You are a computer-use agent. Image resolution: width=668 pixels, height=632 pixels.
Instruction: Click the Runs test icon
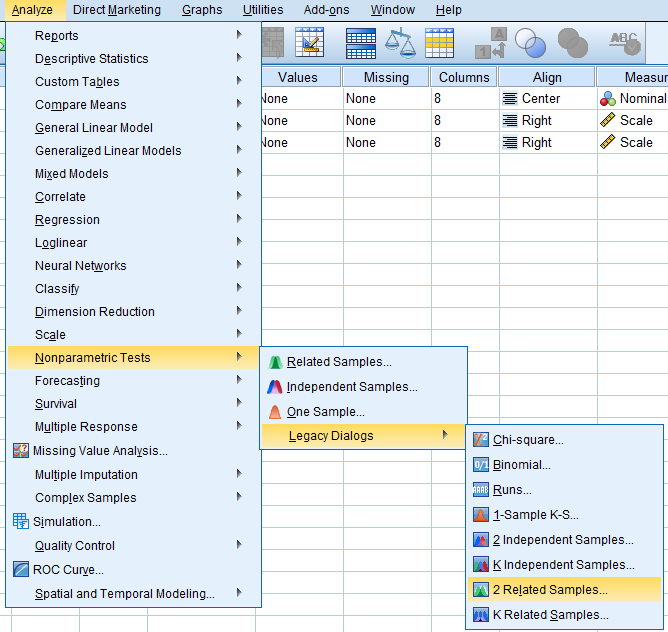[481, 490]
